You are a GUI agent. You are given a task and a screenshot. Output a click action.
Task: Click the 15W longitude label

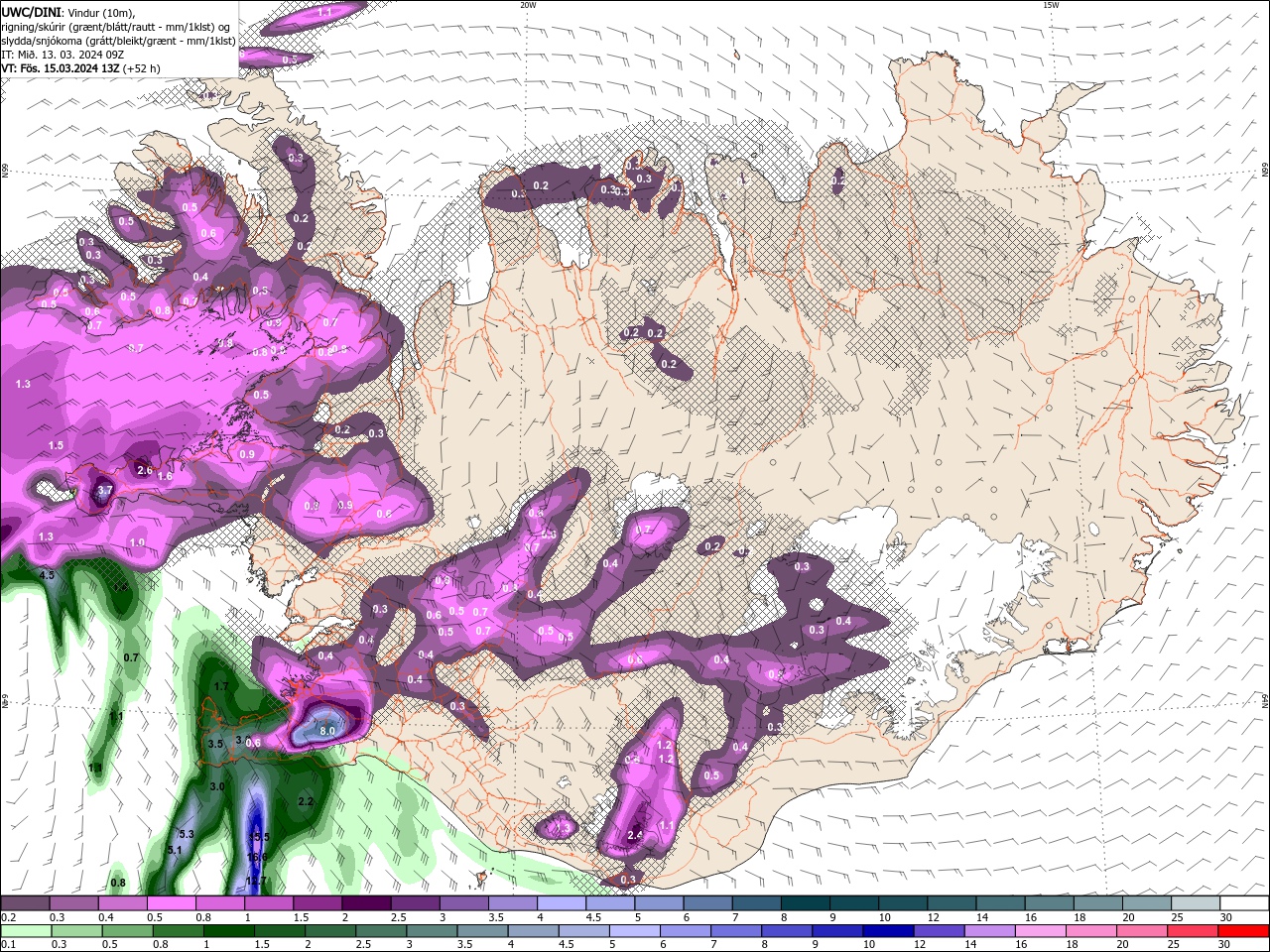pos(1051,5)
